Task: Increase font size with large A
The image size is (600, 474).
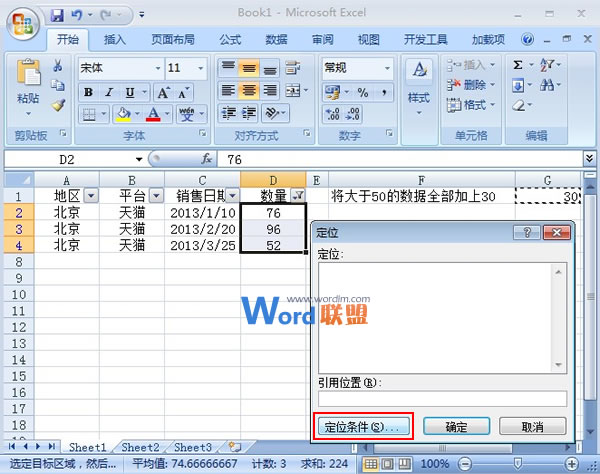Action: (x=163, y=92)
